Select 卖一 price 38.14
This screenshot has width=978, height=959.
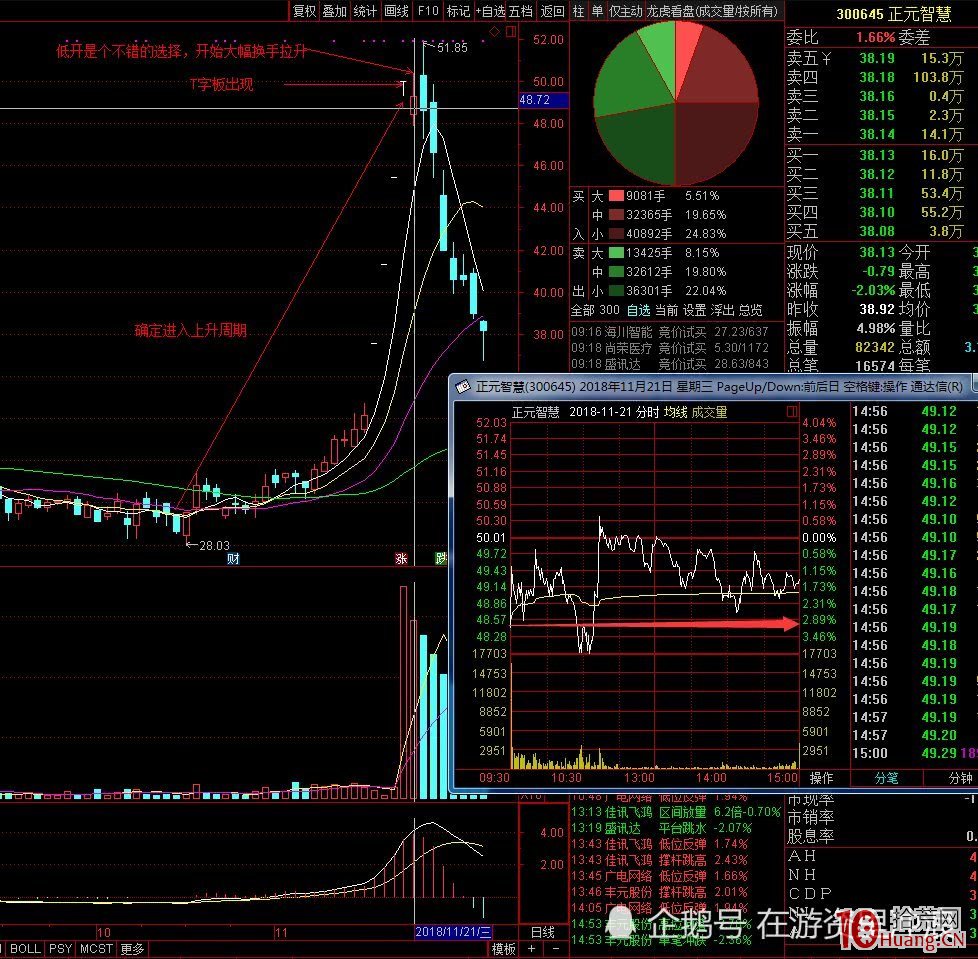pos(877,134)
